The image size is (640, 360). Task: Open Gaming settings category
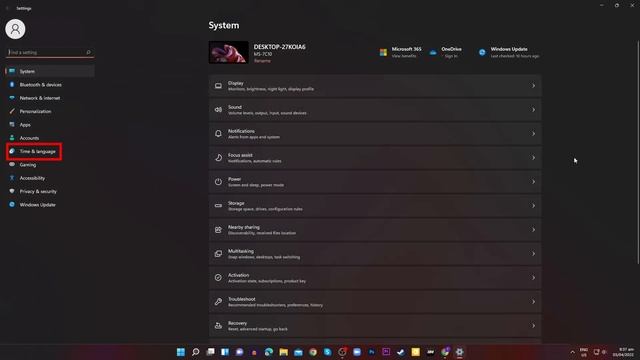tap(28, 165)
